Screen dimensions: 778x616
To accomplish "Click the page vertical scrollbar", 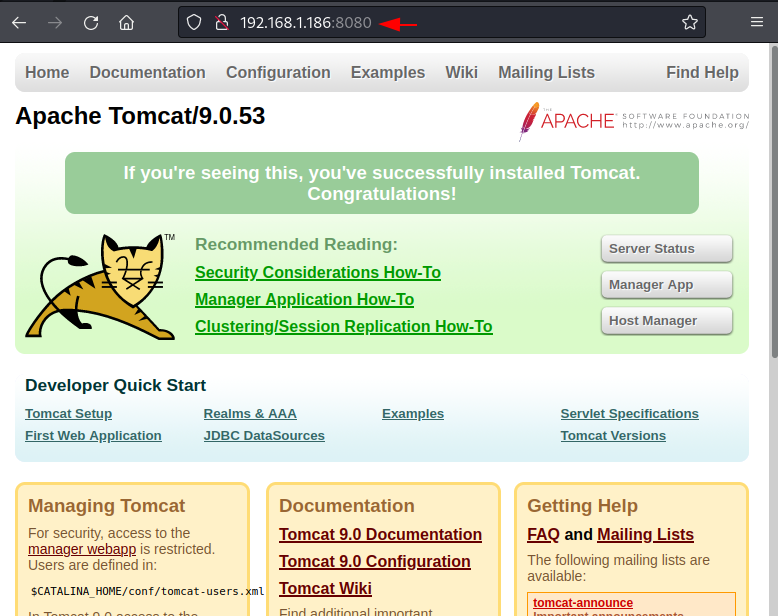I will coord(774,201).
